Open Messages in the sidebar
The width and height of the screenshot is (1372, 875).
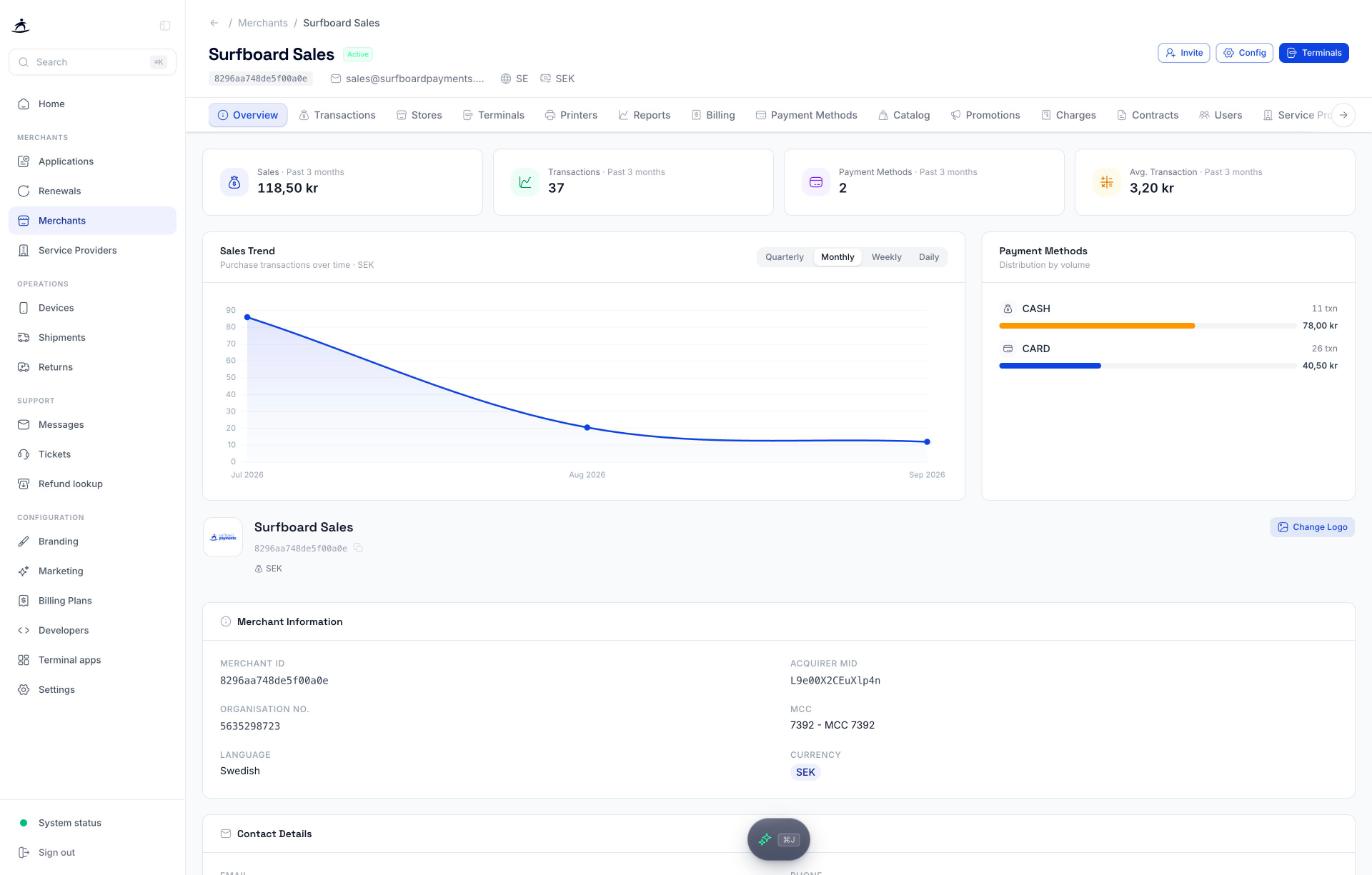[92, 425]
